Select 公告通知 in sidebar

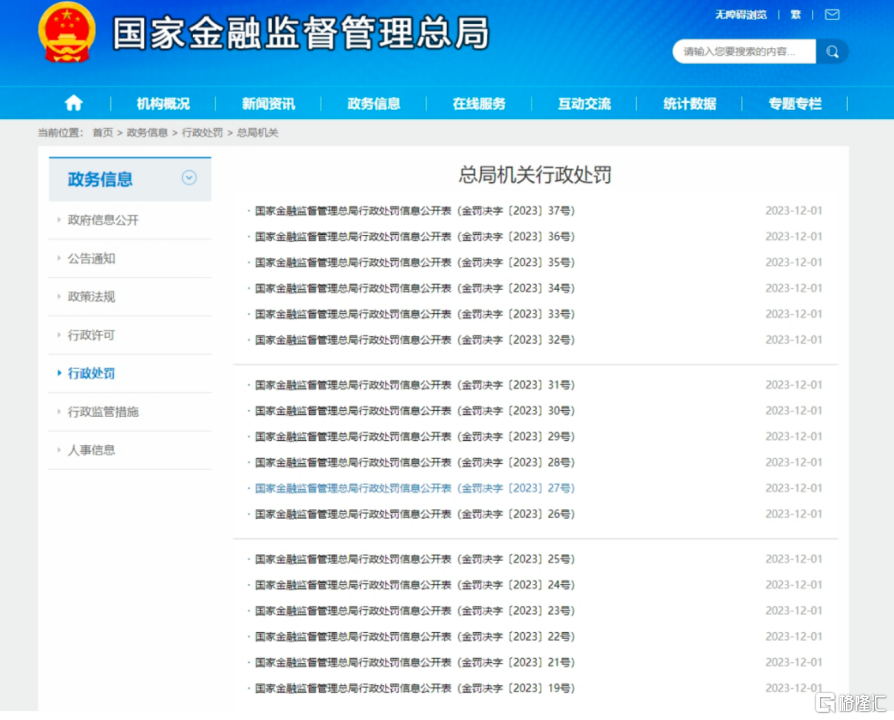(91, 258)
